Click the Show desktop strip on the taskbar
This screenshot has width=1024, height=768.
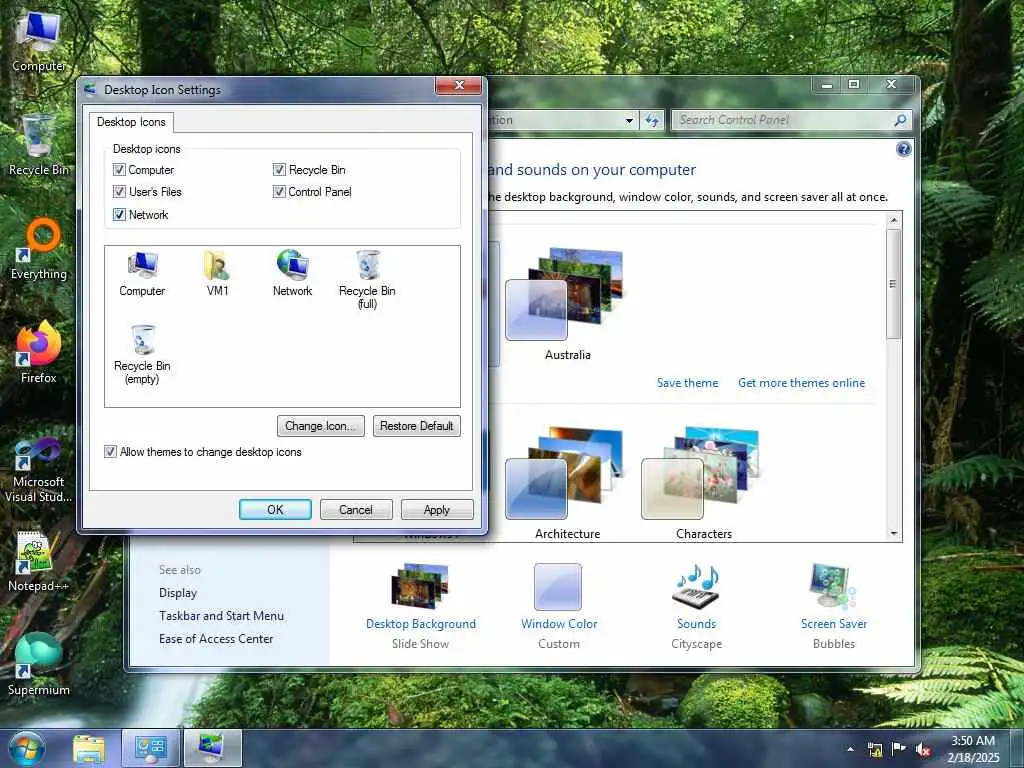[x=1018, y=748]
